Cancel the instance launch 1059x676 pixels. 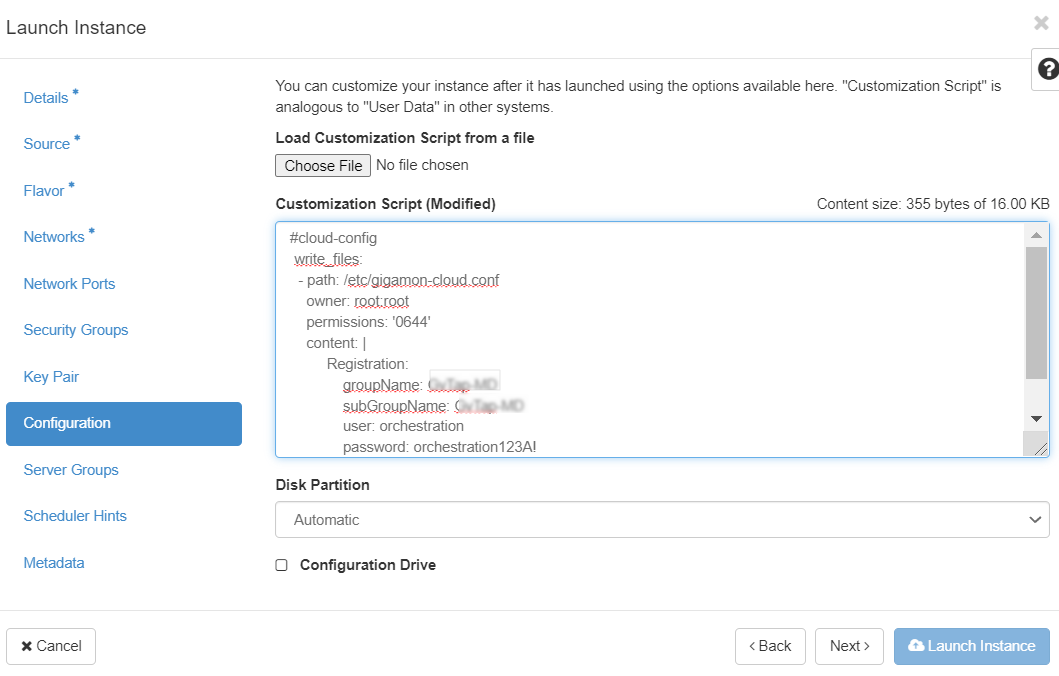(x=51, y=646)
